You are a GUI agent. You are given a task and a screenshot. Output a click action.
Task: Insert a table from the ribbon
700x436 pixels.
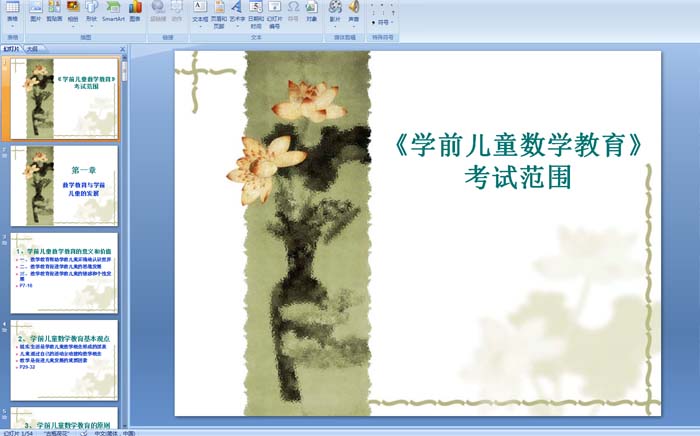click(12, 11)
